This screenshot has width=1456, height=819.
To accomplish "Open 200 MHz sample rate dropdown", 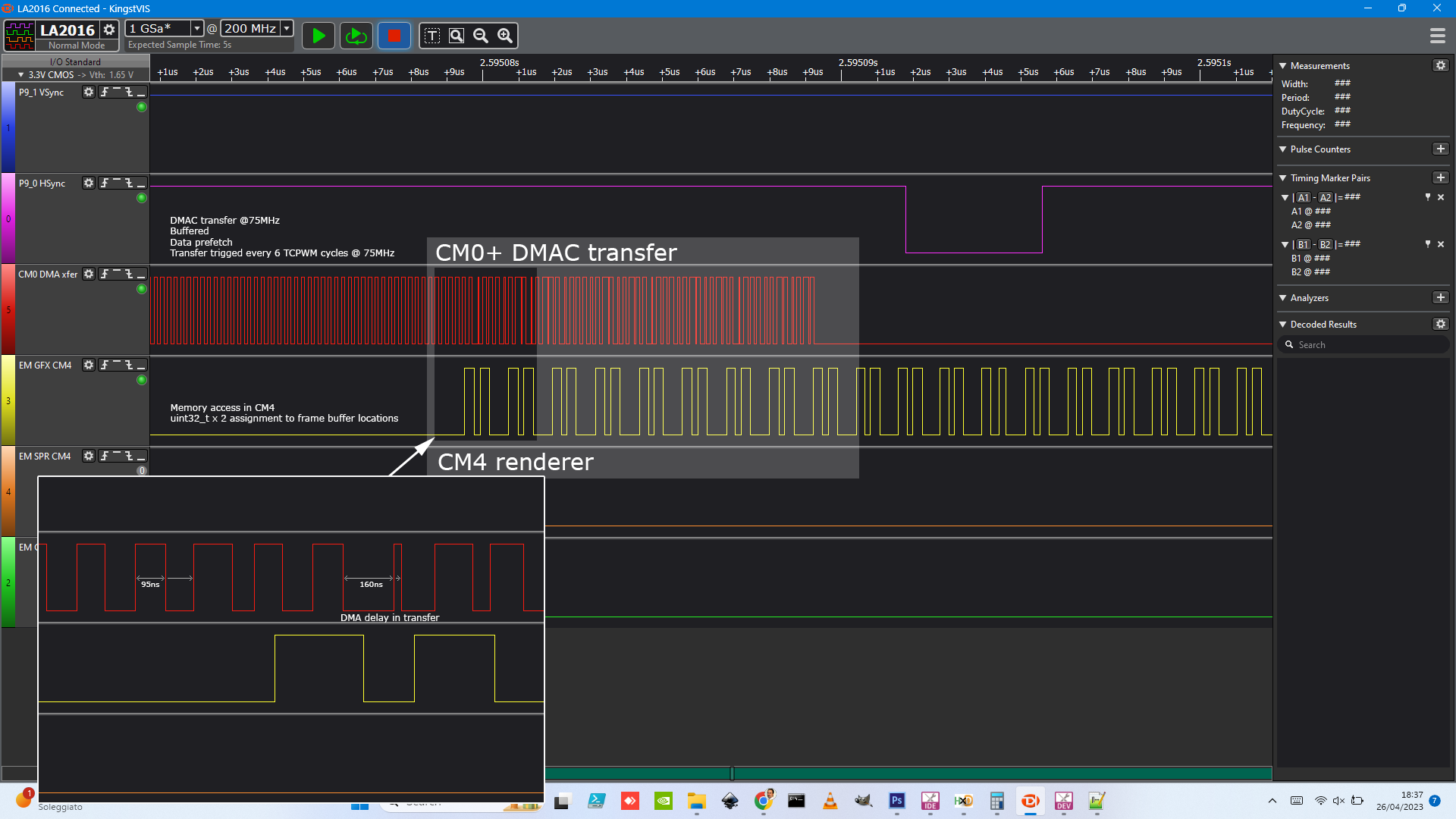I will click(x=287, y=28).
